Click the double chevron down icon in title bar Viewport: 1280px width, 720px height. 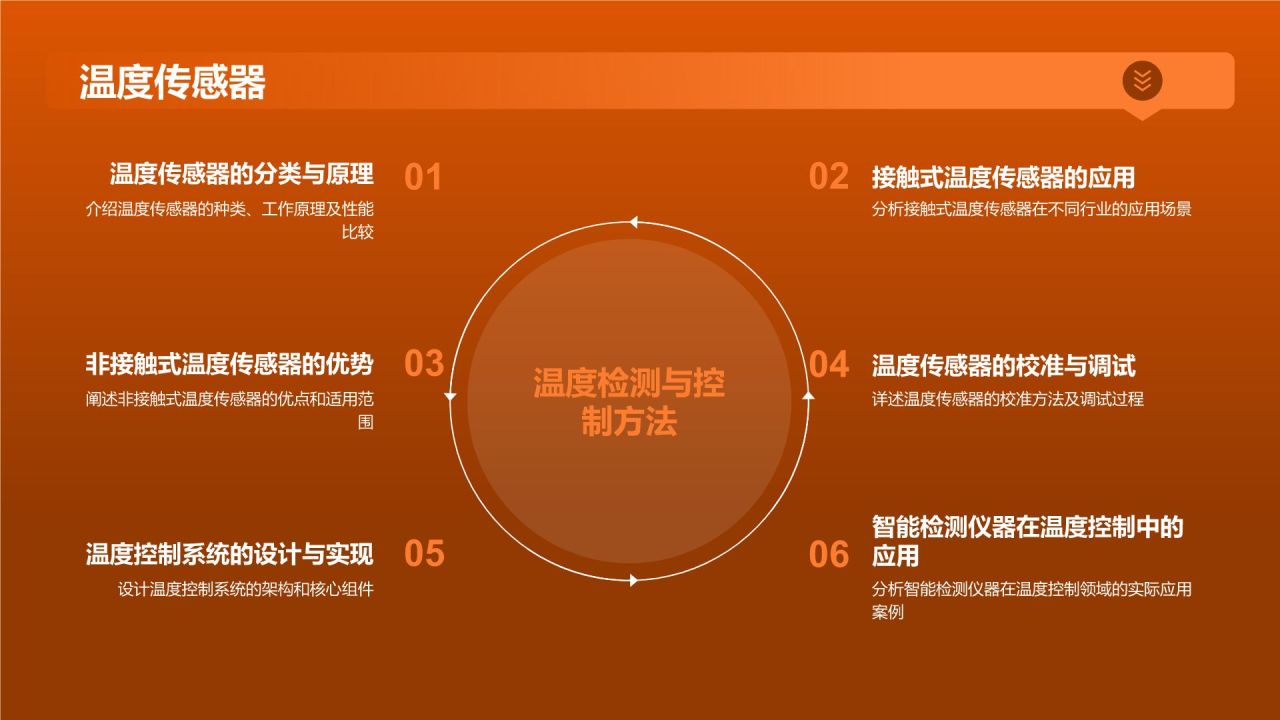(1142, 80)
